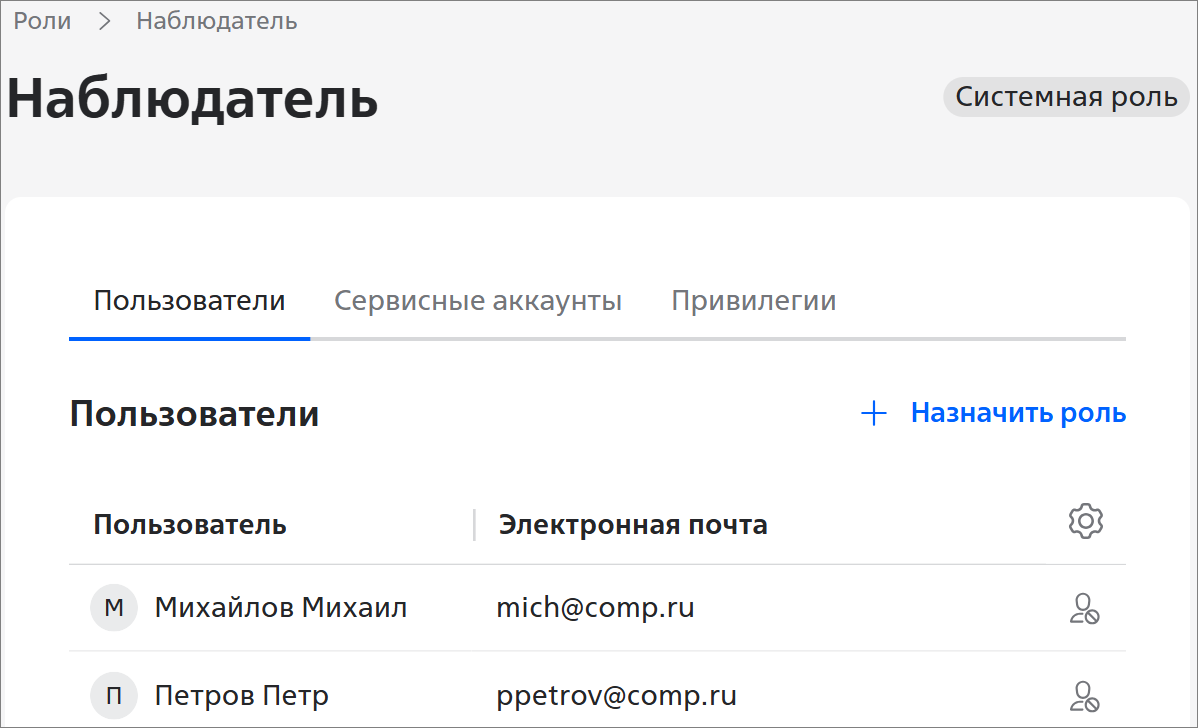
Task: Revoke role from Михайлов Михаил
Action: (x=1085, y=608)
